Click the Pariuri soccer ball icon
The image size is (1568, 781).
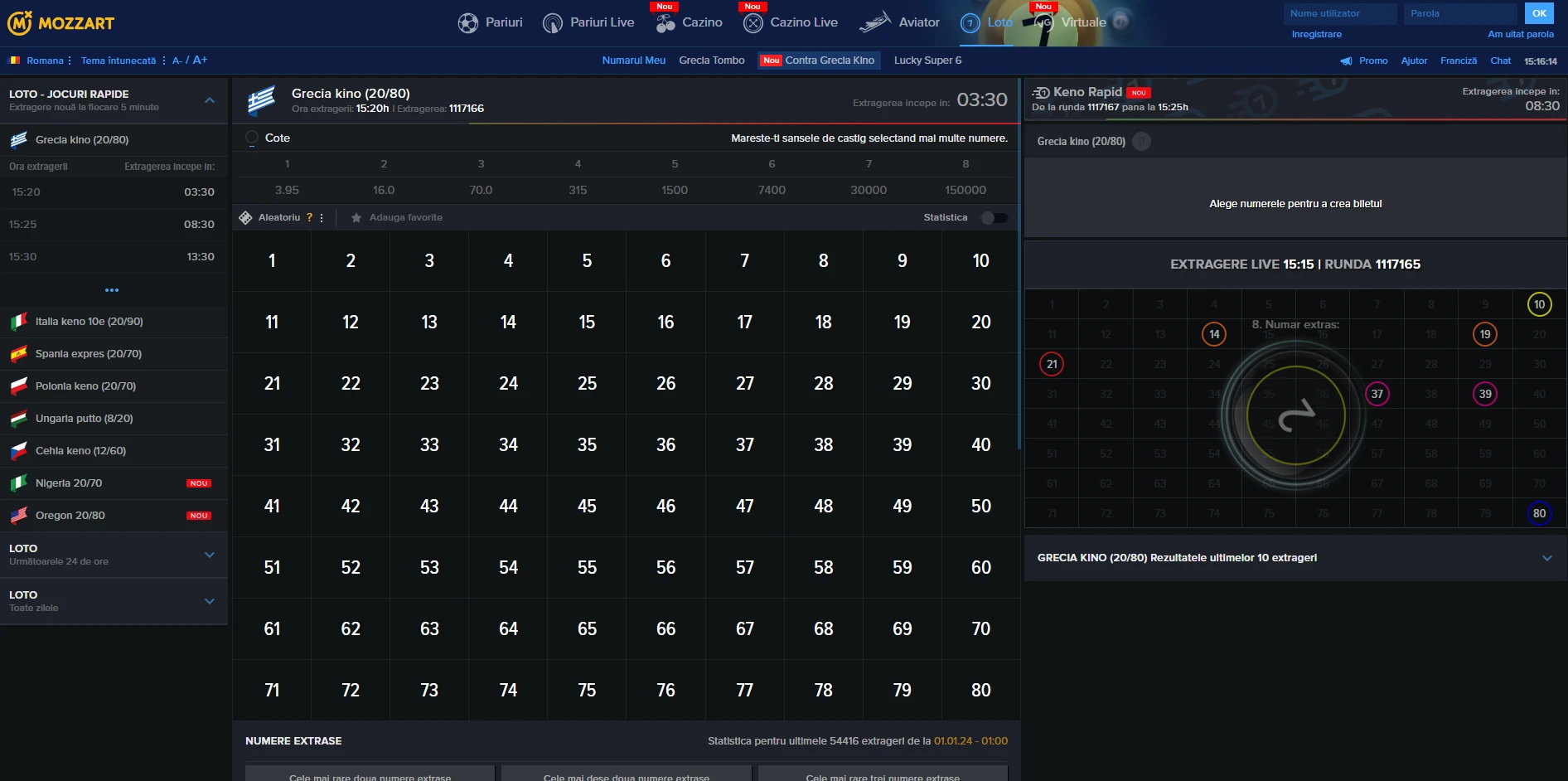pyautogui.click(x=468, y=23)
